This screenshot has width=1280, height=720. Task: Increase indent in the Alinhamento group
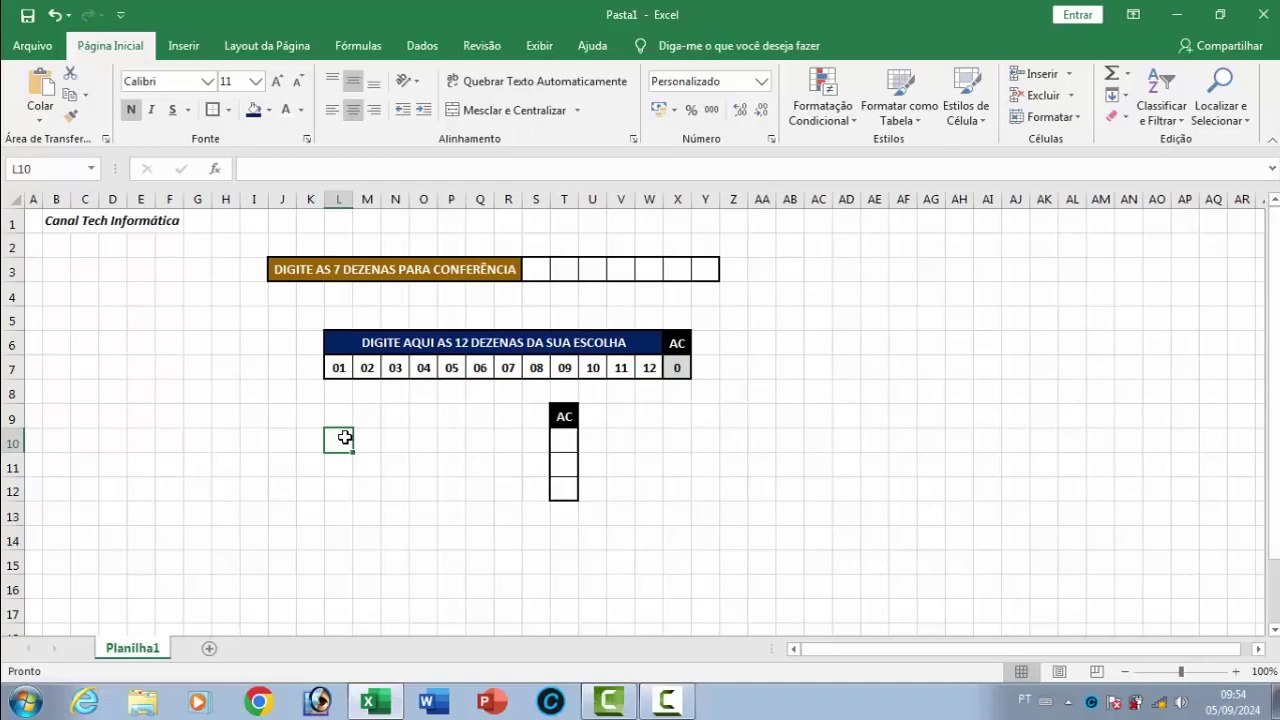(x=423, y=110)
